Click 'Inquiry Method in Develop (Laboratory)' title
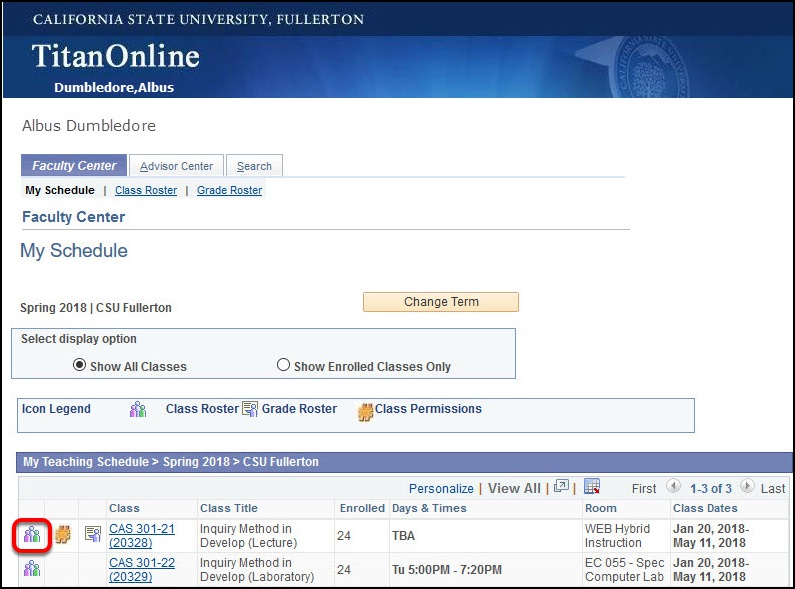This screenshot has width=795, height=589. click(257, 570)
